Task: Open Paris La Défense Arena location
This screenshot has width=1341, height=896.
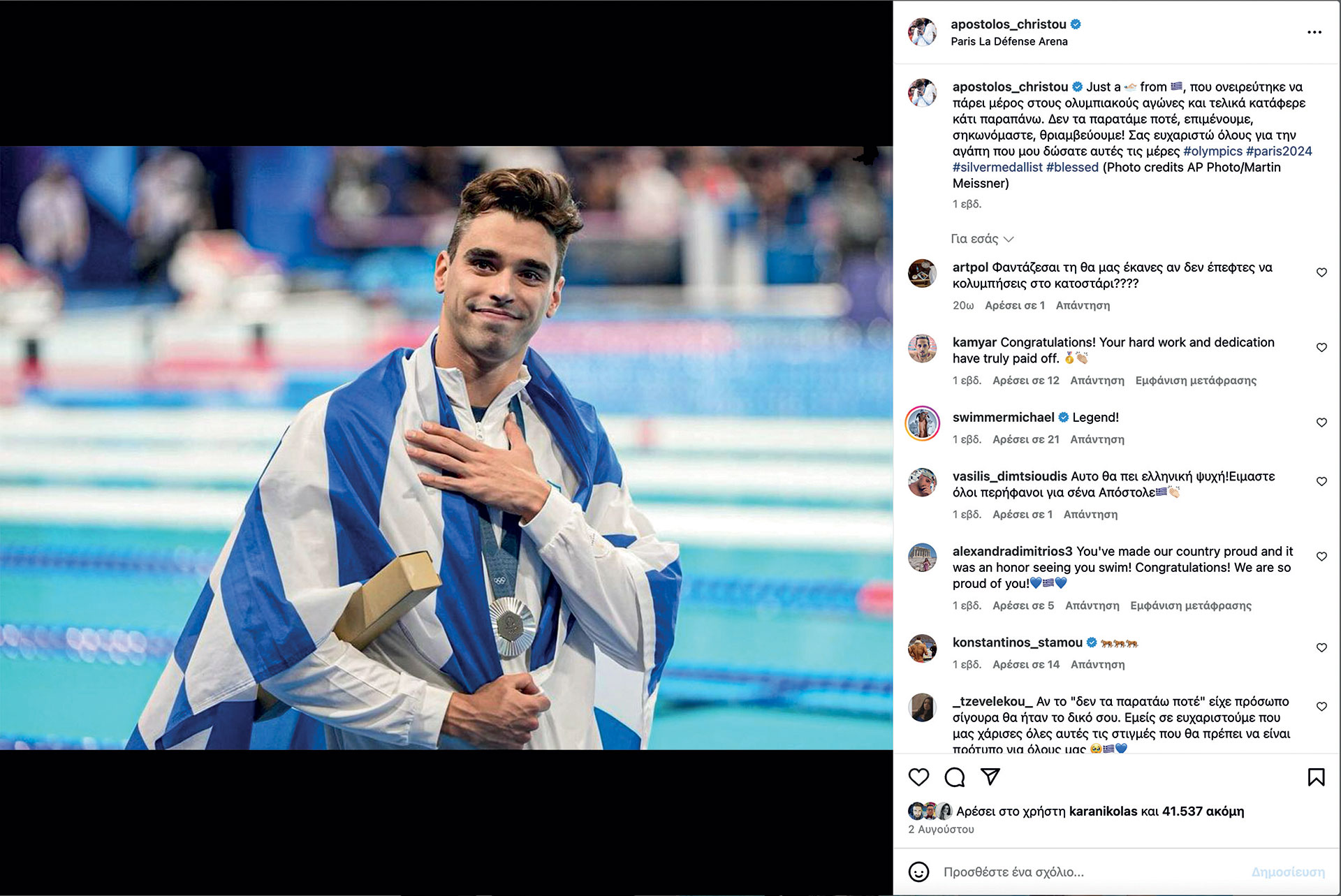Action: [1009, 41]
